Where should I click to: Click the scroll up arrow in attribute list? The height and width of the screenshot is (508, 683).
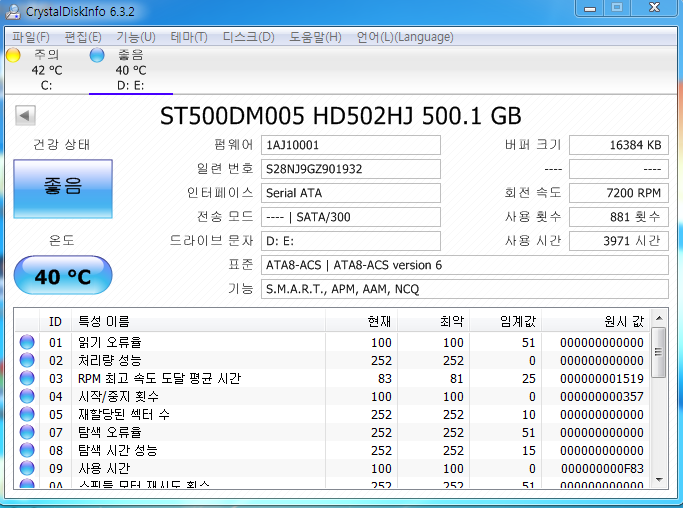tap(658, 319)
